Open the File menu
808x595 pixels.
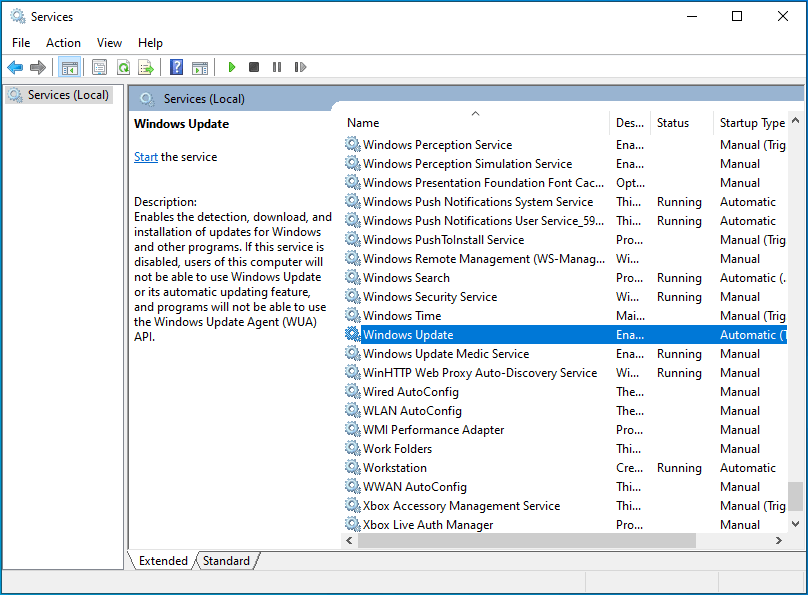[21, 43]
